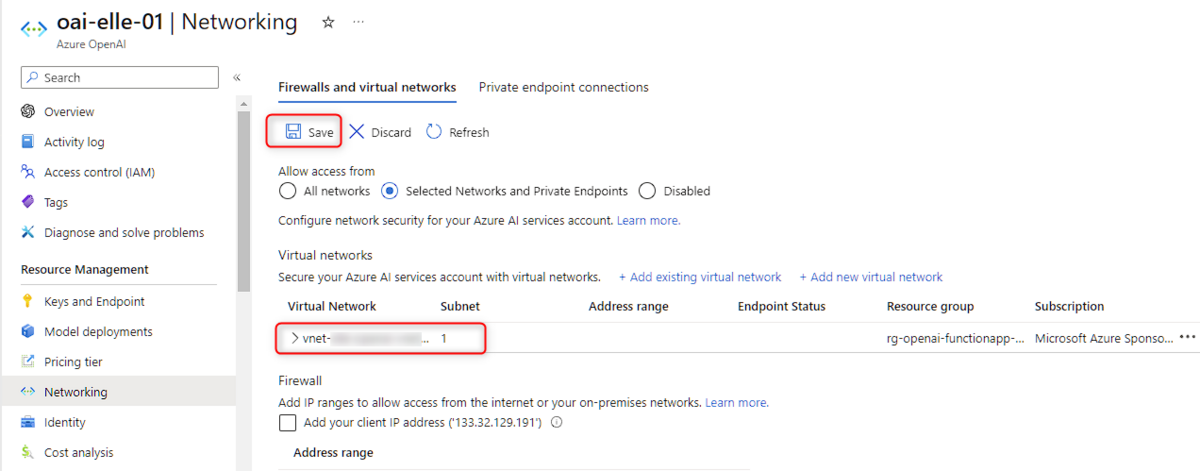
Task: Open Model deployments cube icon
Action: (28, 332)
